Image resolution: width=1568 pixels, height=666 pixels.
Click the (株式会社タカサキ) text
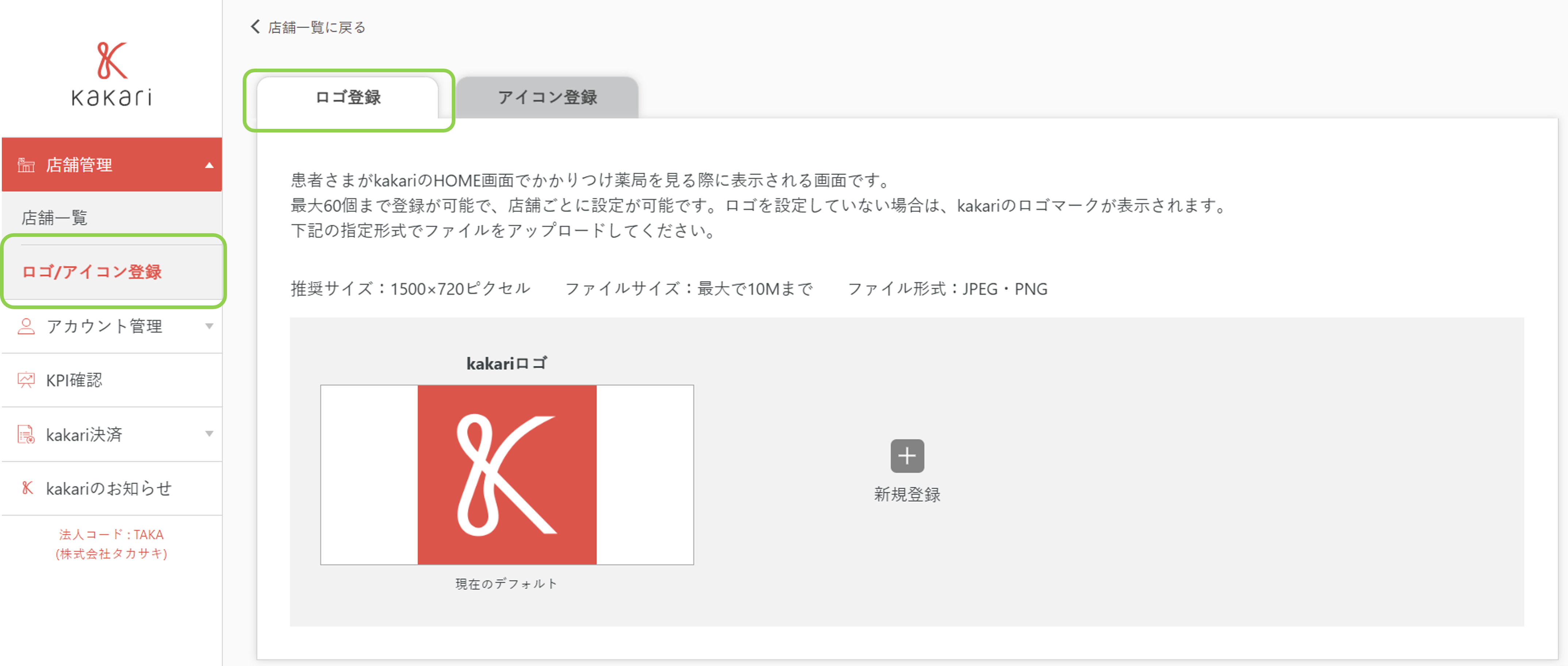pyautogui.click(x=111, y=554)
